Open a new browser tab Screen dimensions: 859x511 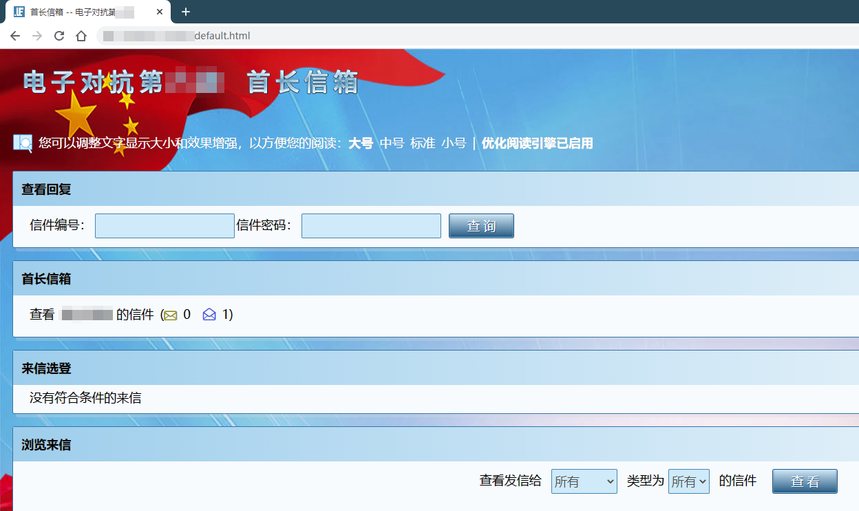(x=186, y=12)
